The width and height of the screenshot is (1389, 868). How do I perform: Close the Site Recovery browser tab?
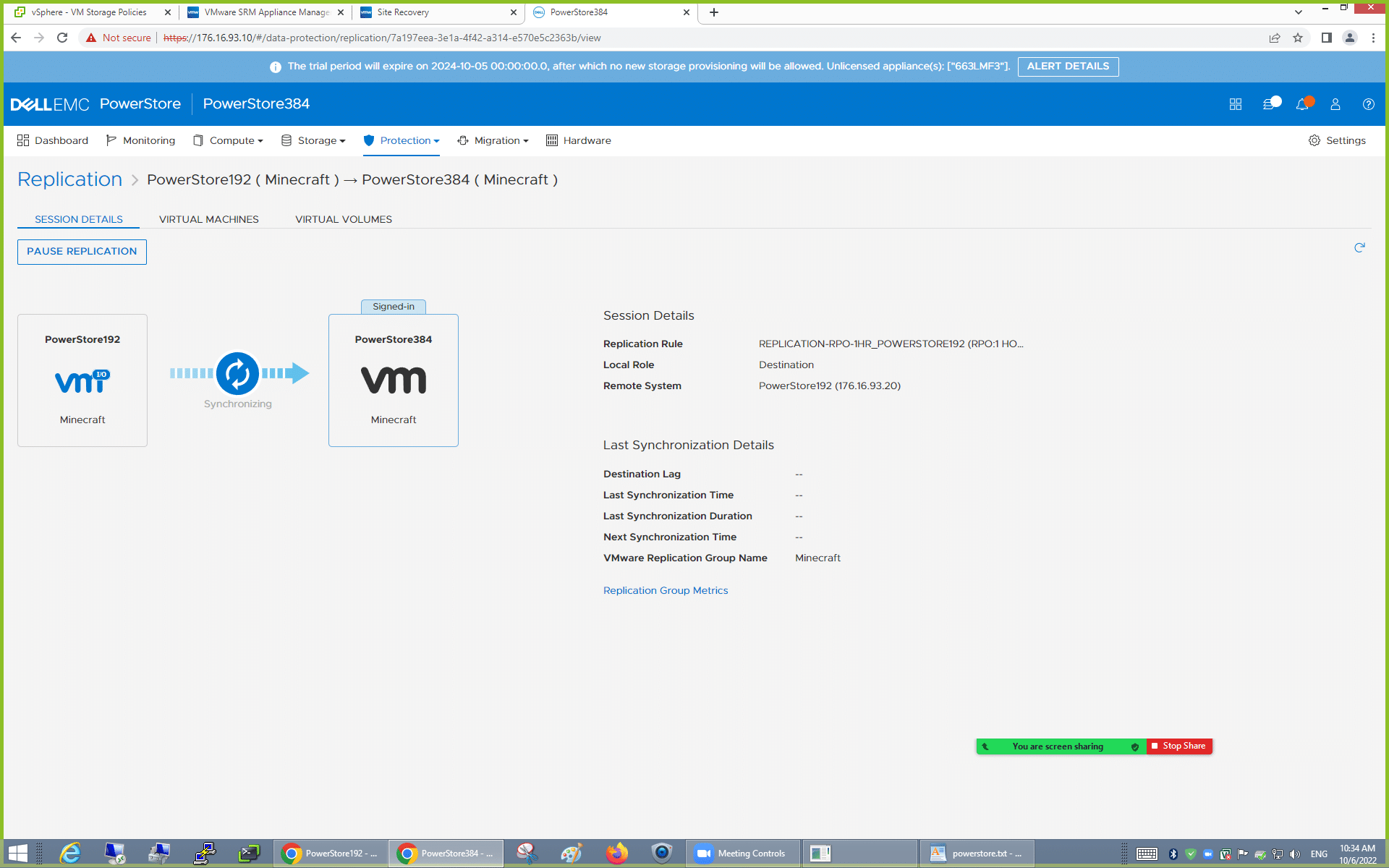514,12
